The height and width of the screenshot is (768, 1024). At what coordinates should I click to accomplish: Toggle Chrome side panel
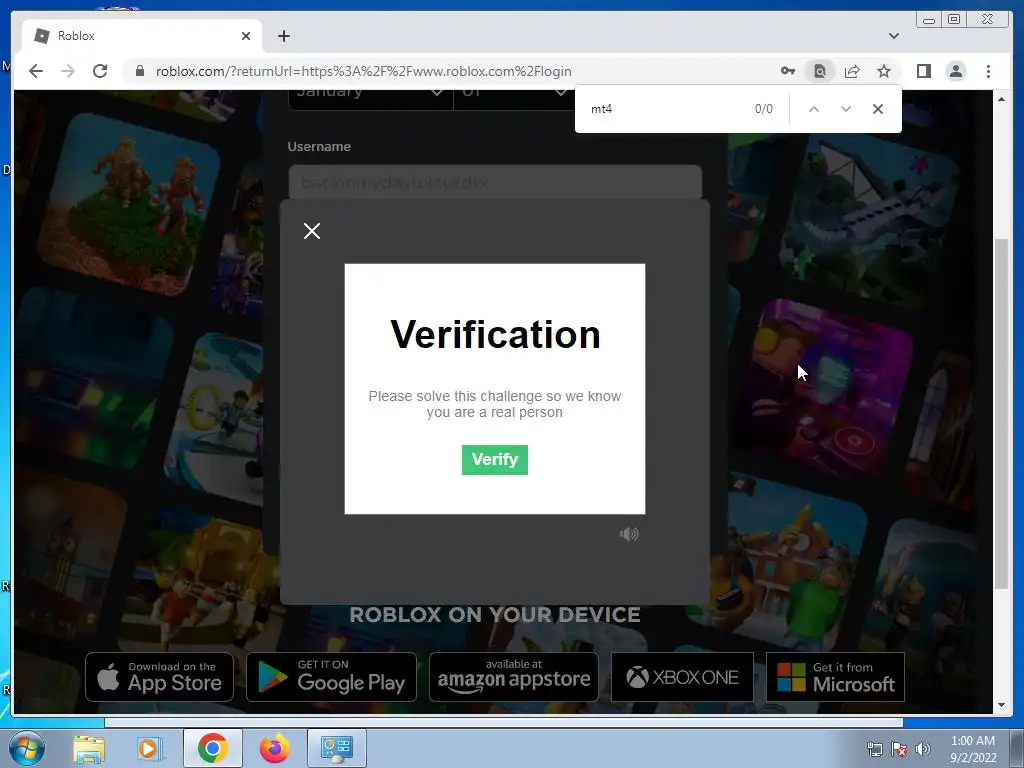pos(923,71)
